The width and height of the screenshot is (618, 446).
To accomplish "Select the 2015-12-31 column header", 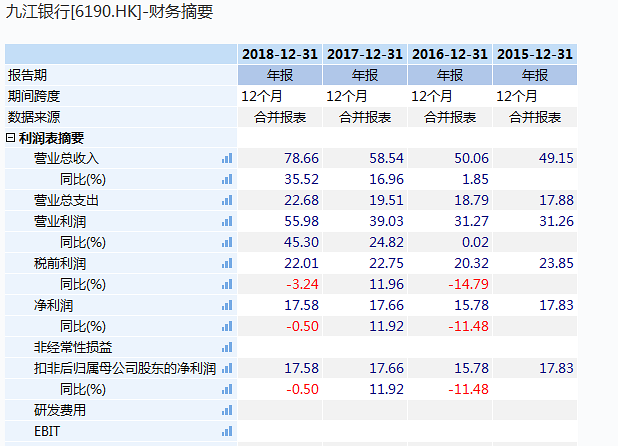I will tap(535, 54).
